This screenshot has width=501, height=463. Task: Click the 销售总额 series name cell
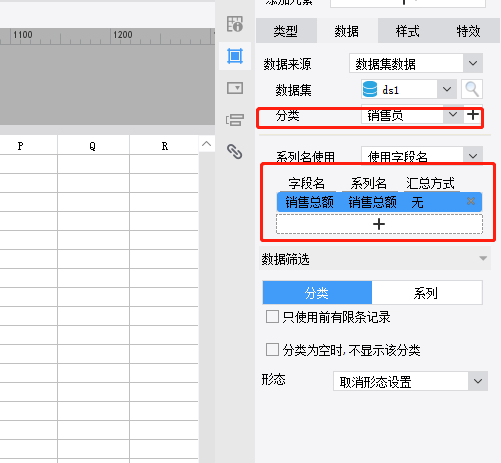372,202
